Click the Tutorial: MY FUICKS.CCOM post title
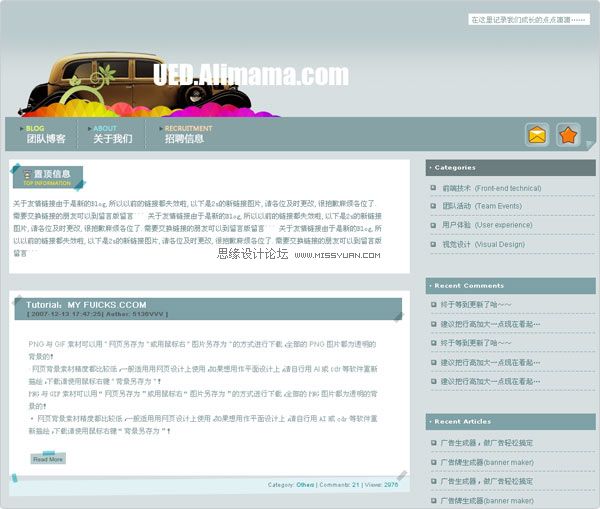The height and width of the screenshot is (509, 600). point(86,305)
